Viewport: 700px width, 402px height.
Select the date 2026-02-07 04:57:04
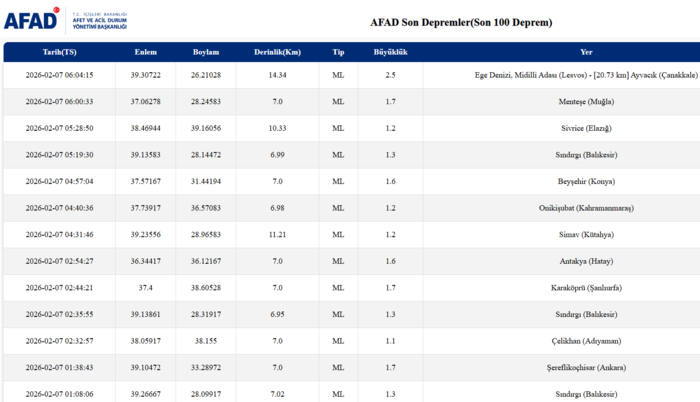[59, 181]
